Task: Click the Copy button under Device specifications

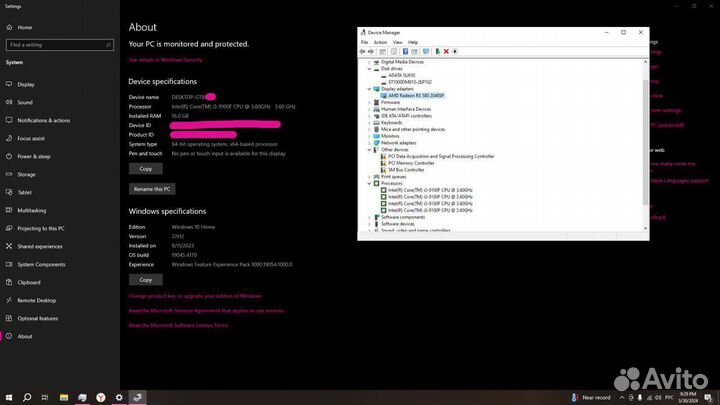Action: pos(146,169)
